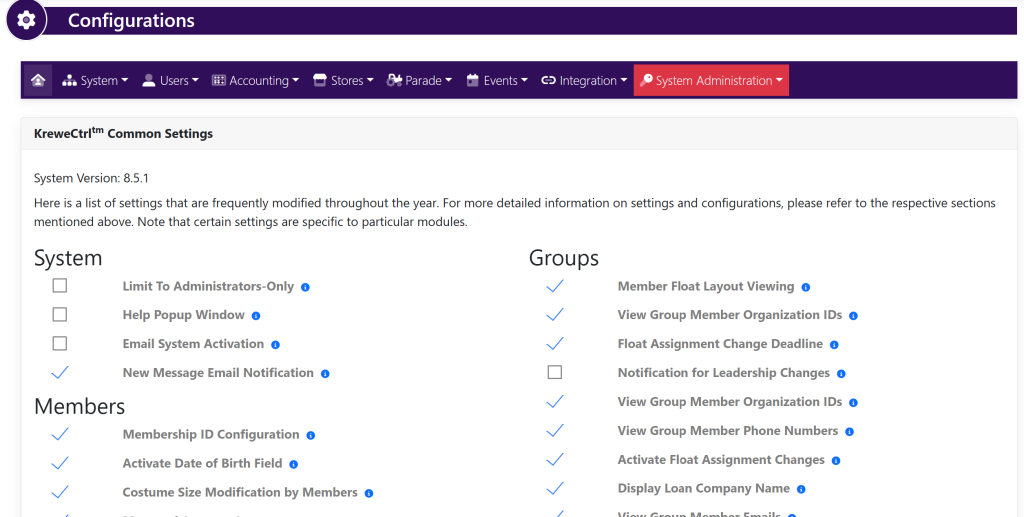Click the Activate Date of Birth Field label
The image size is (1024, 517).
pyautogui.click(x=202, y=464)
